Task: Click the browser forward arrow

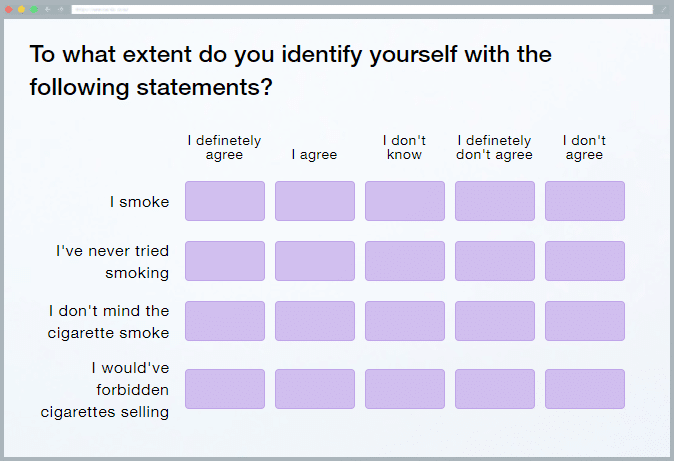Action: pyautogui.click(x=61, y=9)
